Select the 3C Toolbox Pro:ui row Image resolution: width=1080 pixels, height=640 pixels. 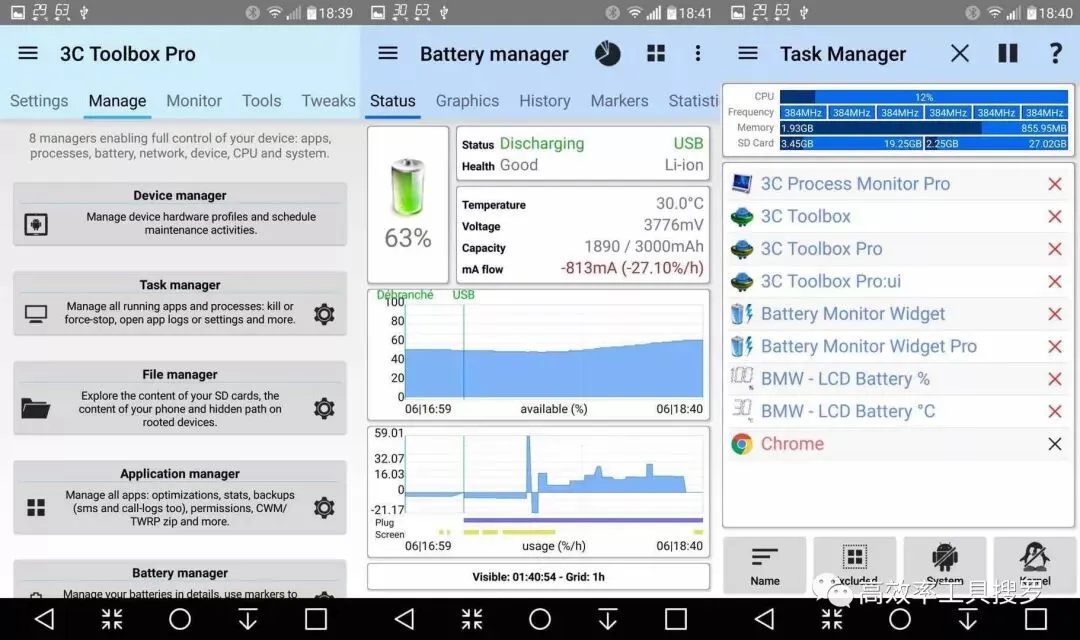coord(898,281)
